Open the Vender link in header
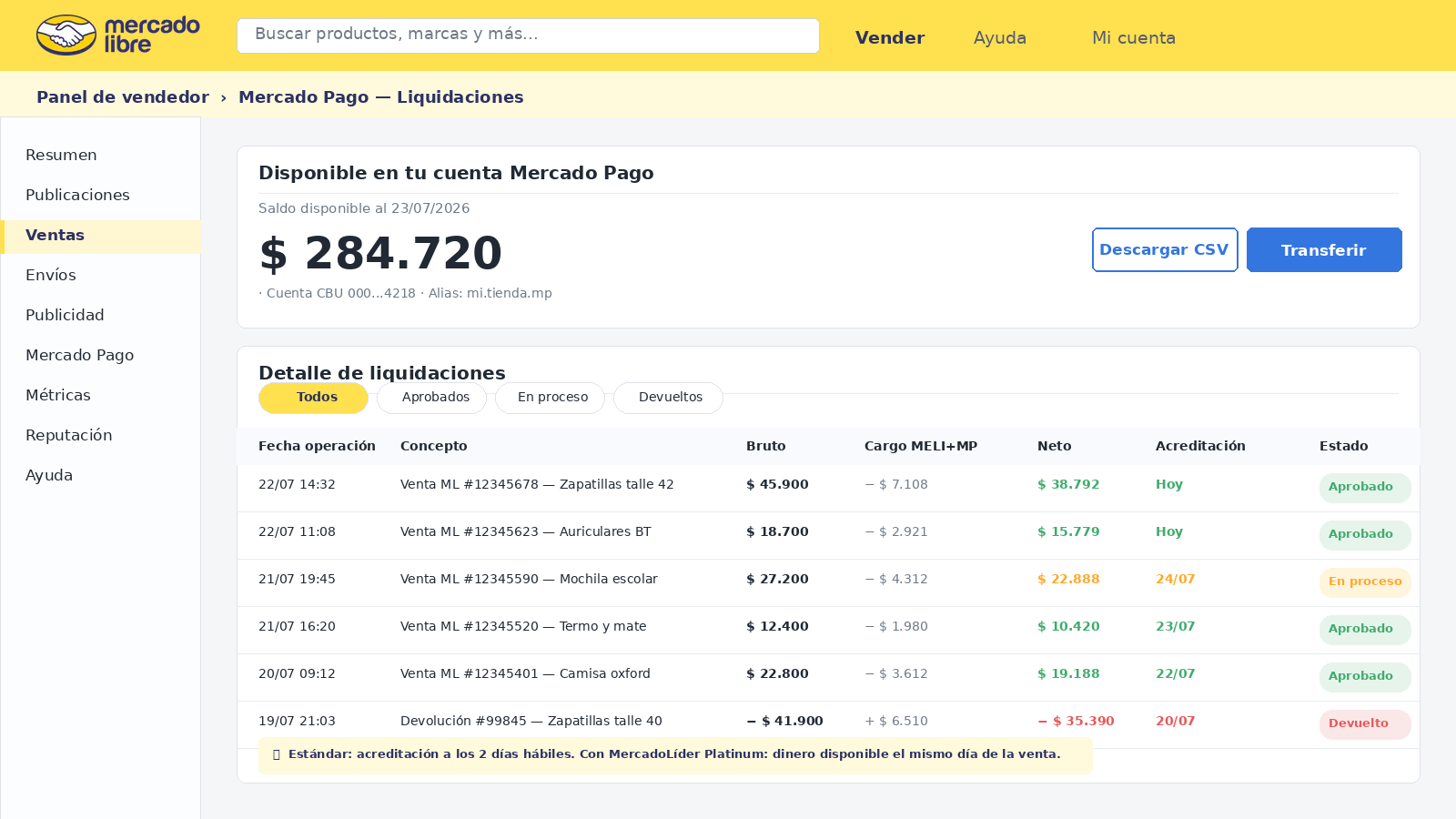Image resolution: width=1456 pixels, height=819 pixels. 890,37
